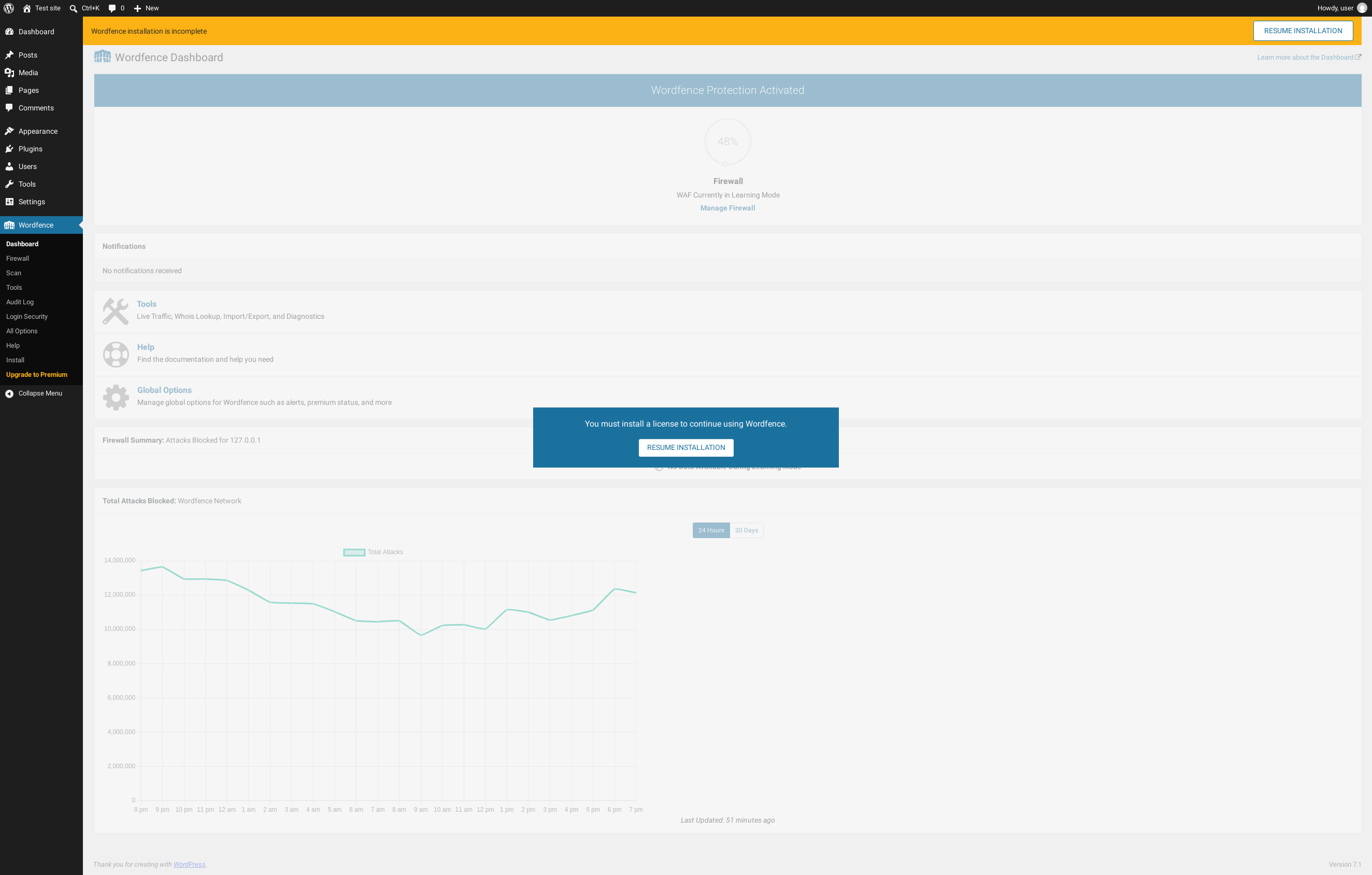Open Login Security submenu item
Screen dimensions: 1372x875
(27, 316)
